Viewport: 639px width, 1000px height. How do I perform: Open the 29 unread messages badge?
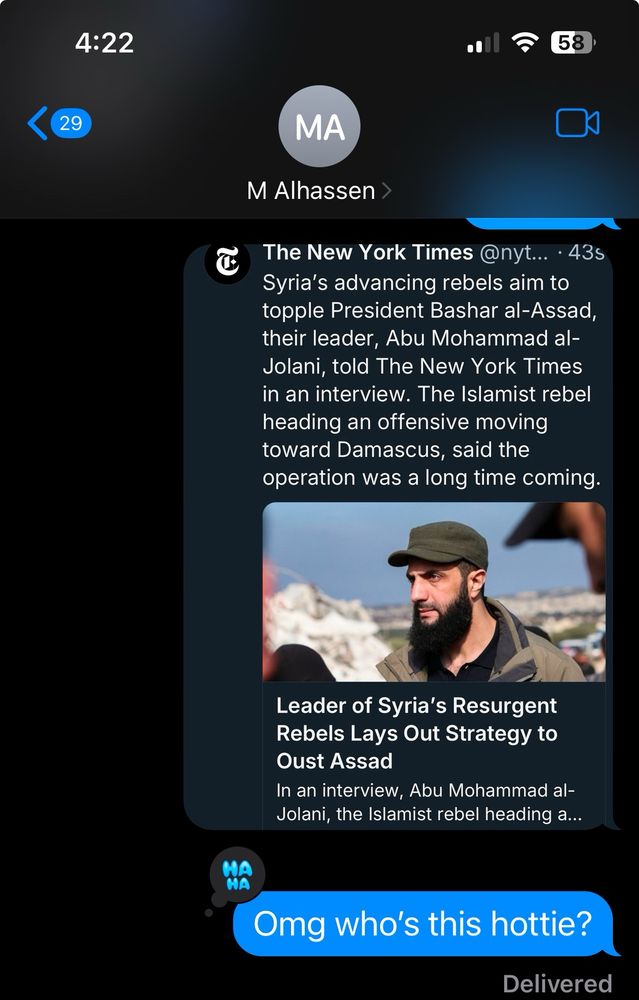tap(71, 123)
